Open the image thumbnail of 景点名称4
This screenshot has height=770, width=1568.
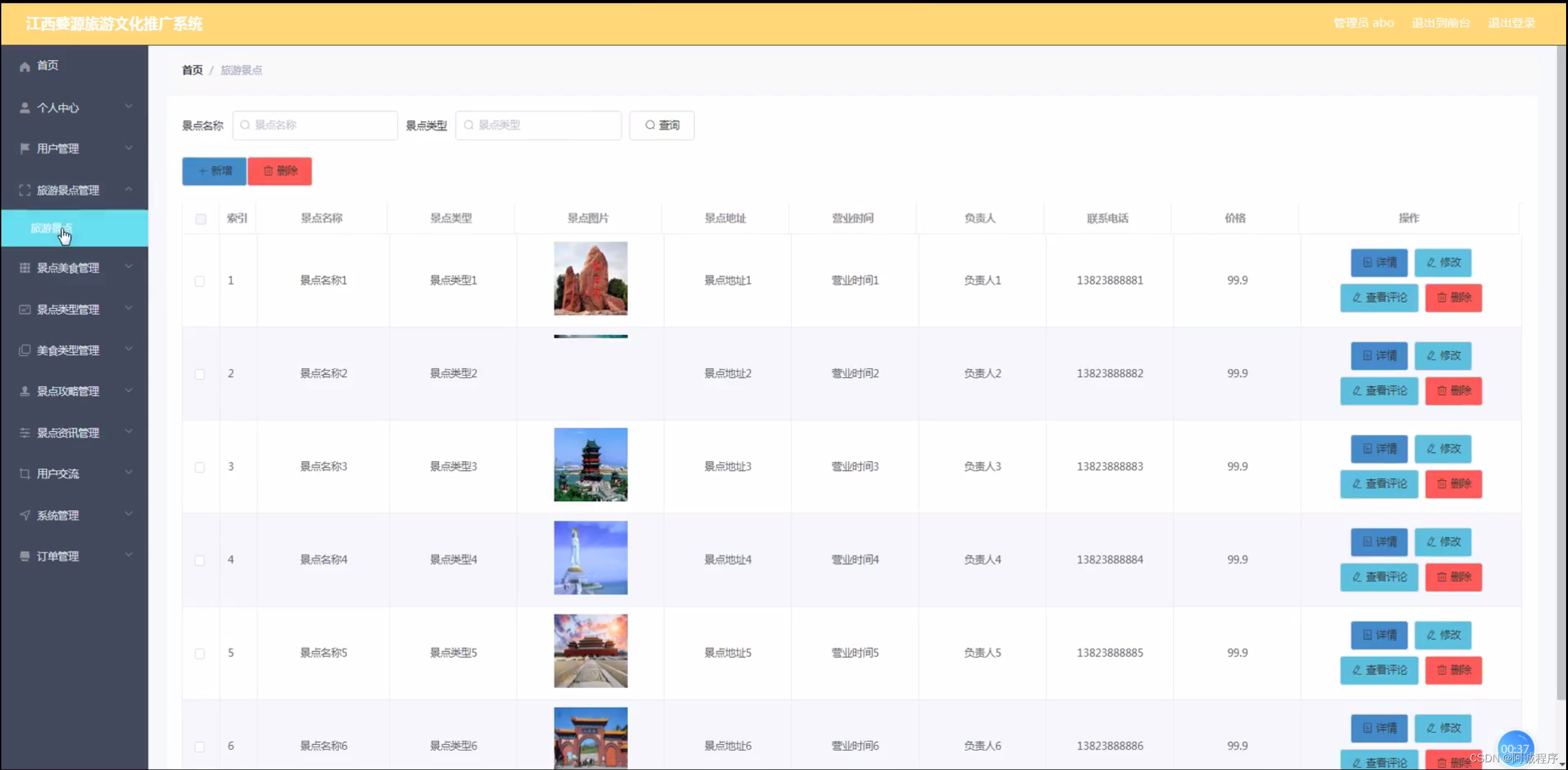(590, 557)
